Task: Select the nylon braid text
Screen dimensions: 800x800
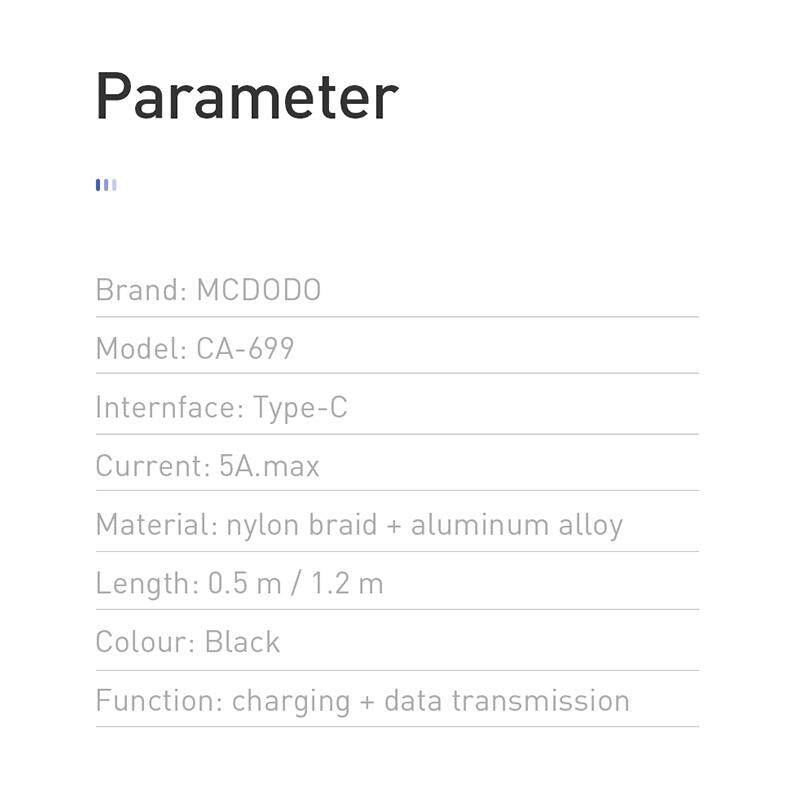Action: [x=300, y=525]
